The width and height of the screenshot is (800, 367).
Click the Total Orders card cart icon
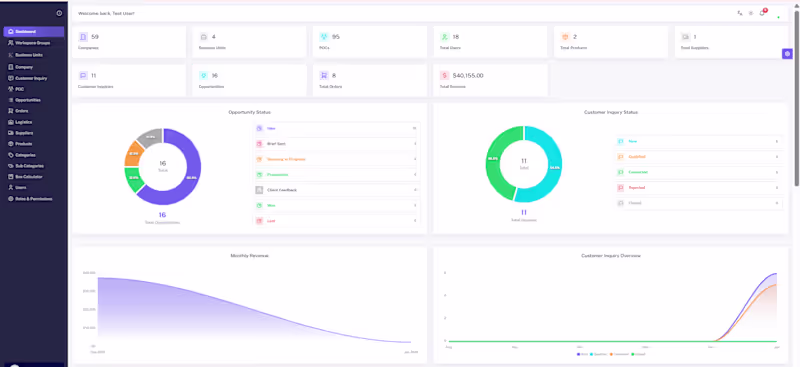(323, 76)
